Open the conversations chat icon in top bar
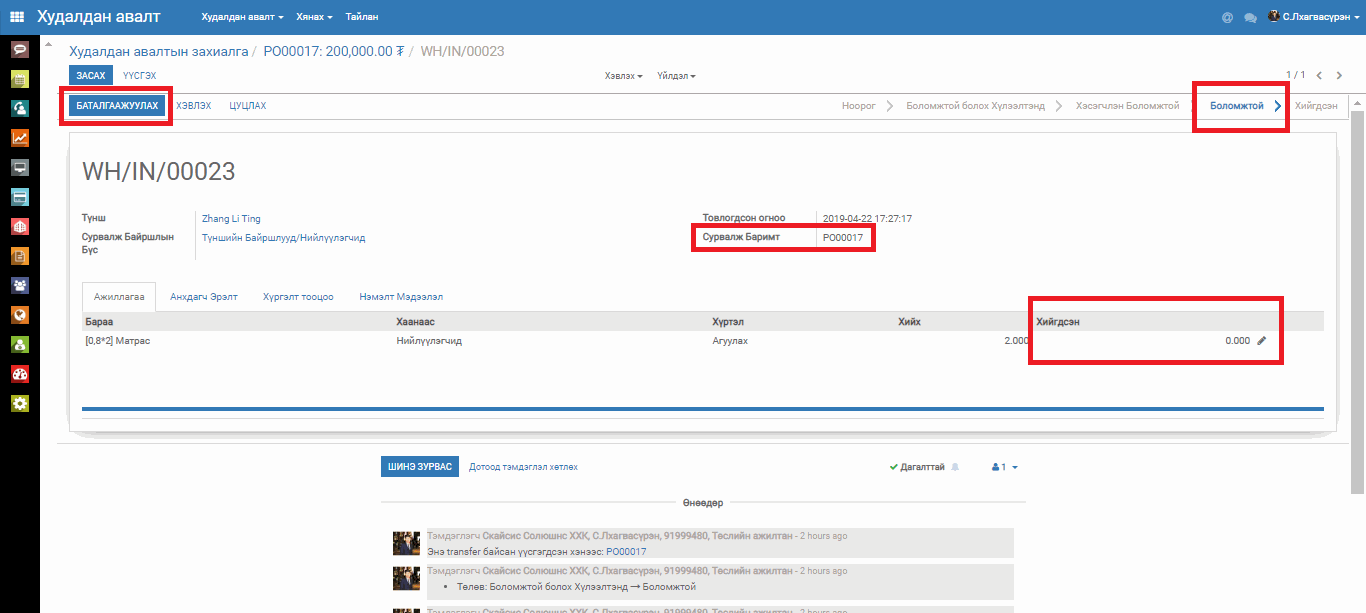 1250,18
